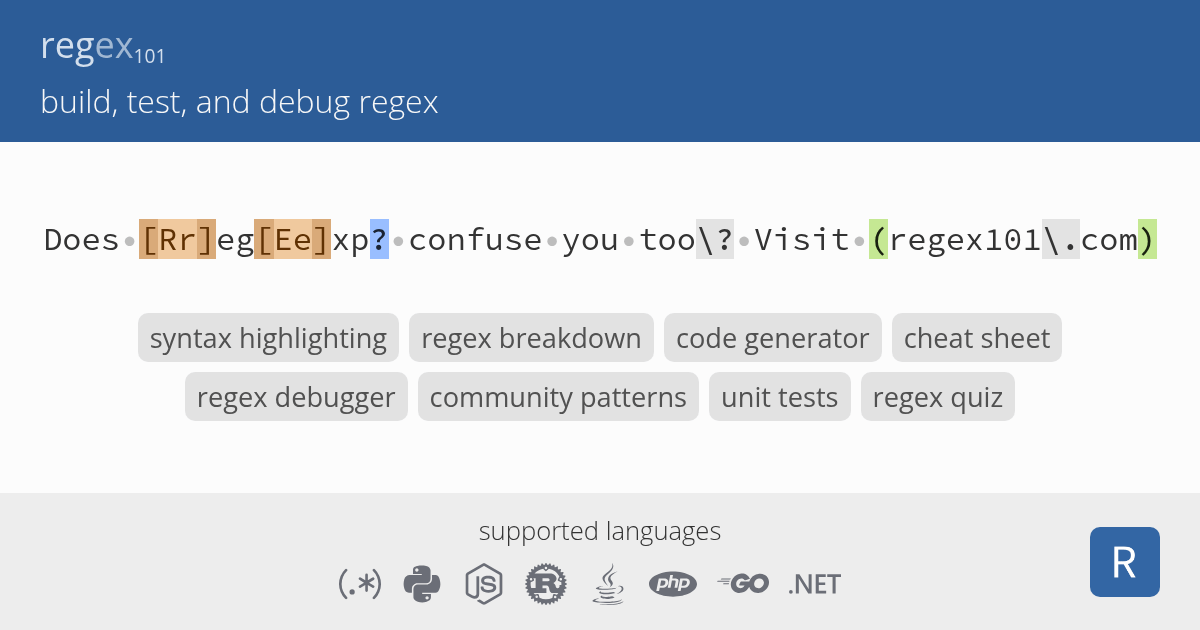Click the regex101 logo in the header
The height and width of the screenshot is (630, 1200).
[102, 47]
